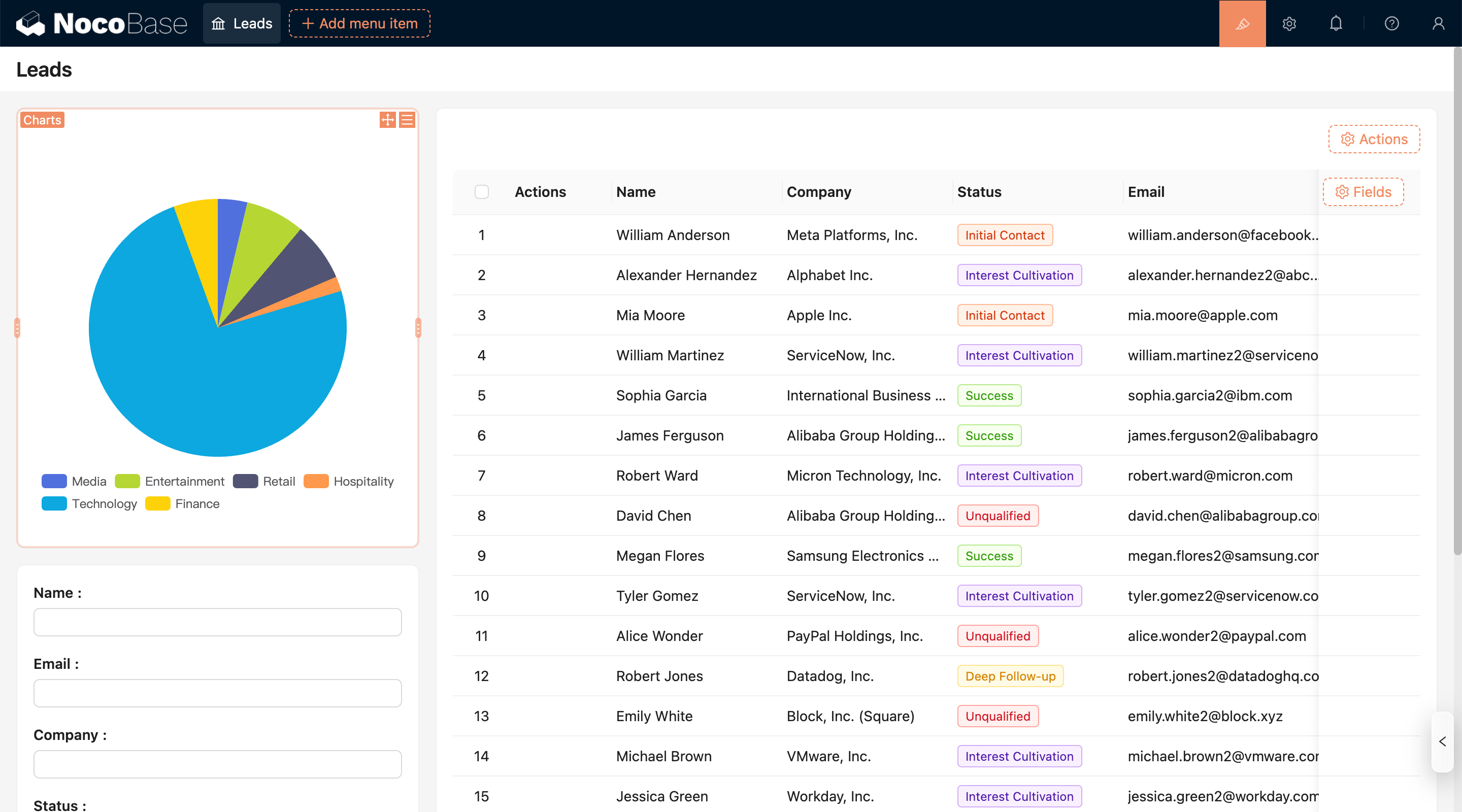Check the select-all rows checkbox

[481, 192]
